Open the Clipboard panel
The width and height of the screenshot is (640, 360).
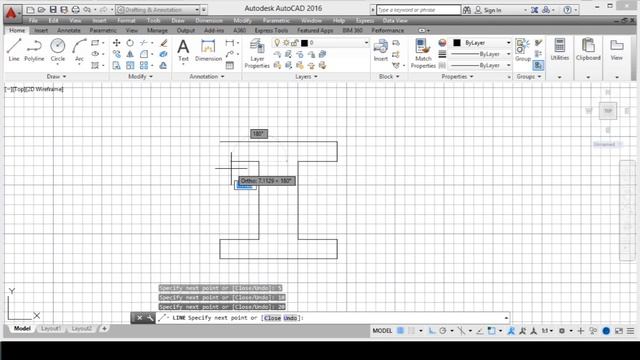click(588, 50)
